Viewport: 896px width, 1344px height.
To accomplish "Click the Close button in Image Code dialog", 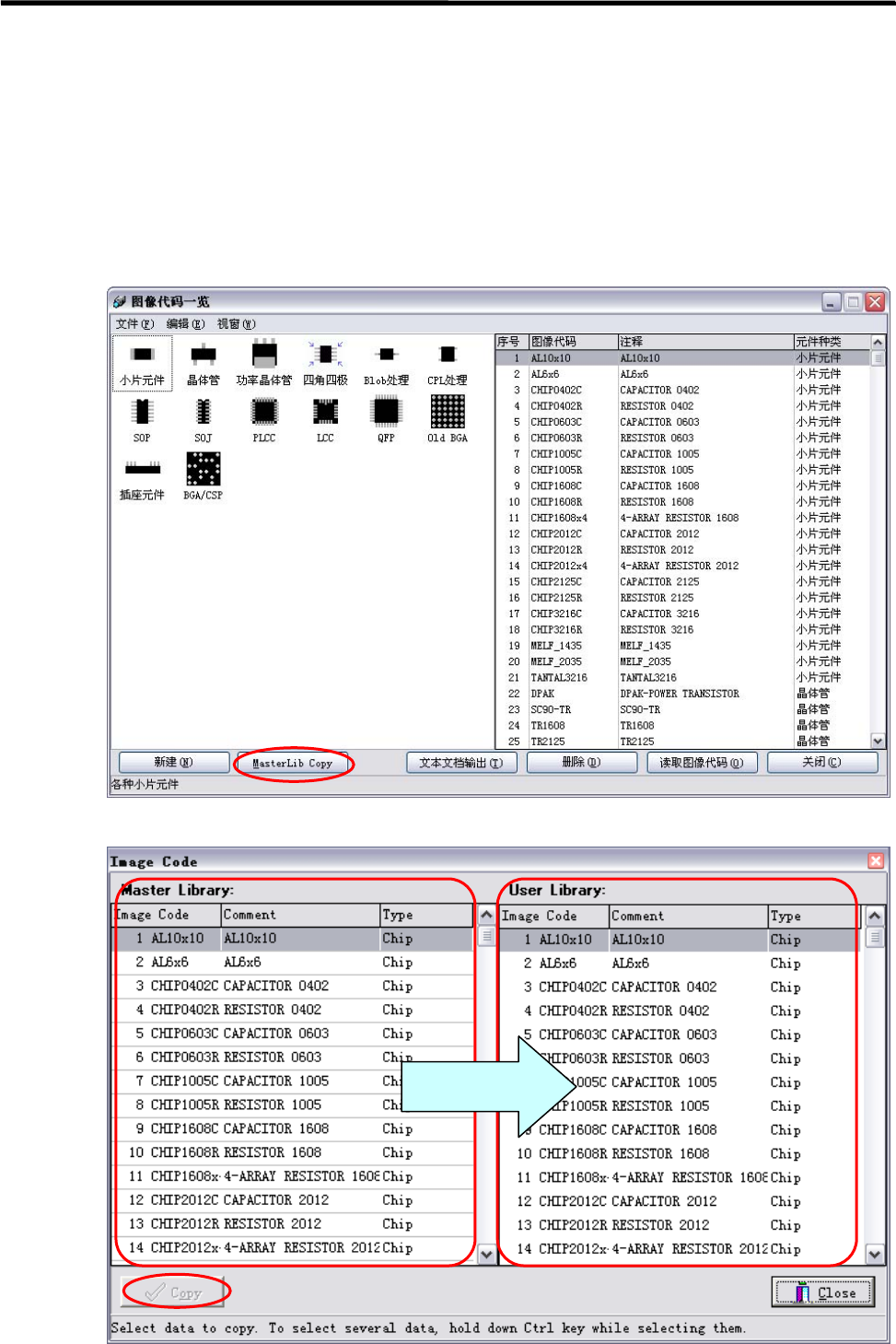I will pyautogui.click(x=823, y=1292).
